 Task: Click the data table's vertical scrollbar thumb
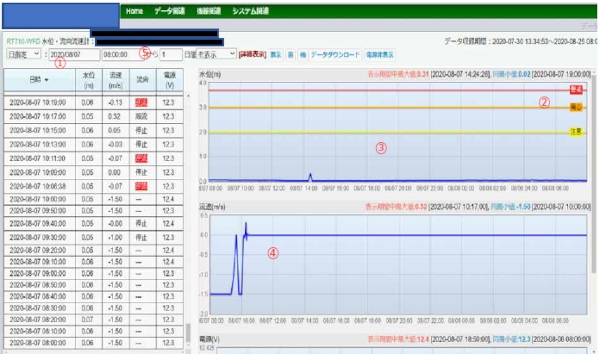click(x=188, y=334)
